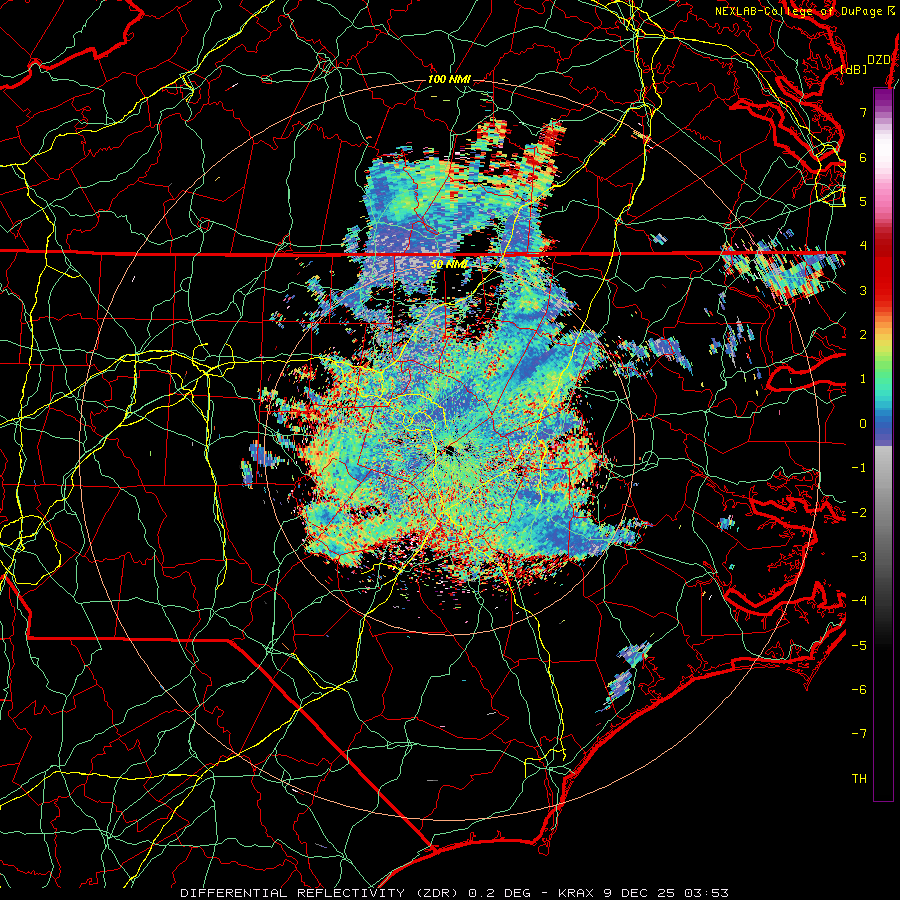The image size is (900, 900).
Task: Click the 4 value on the dB scale
Action: tap(863, 246)
